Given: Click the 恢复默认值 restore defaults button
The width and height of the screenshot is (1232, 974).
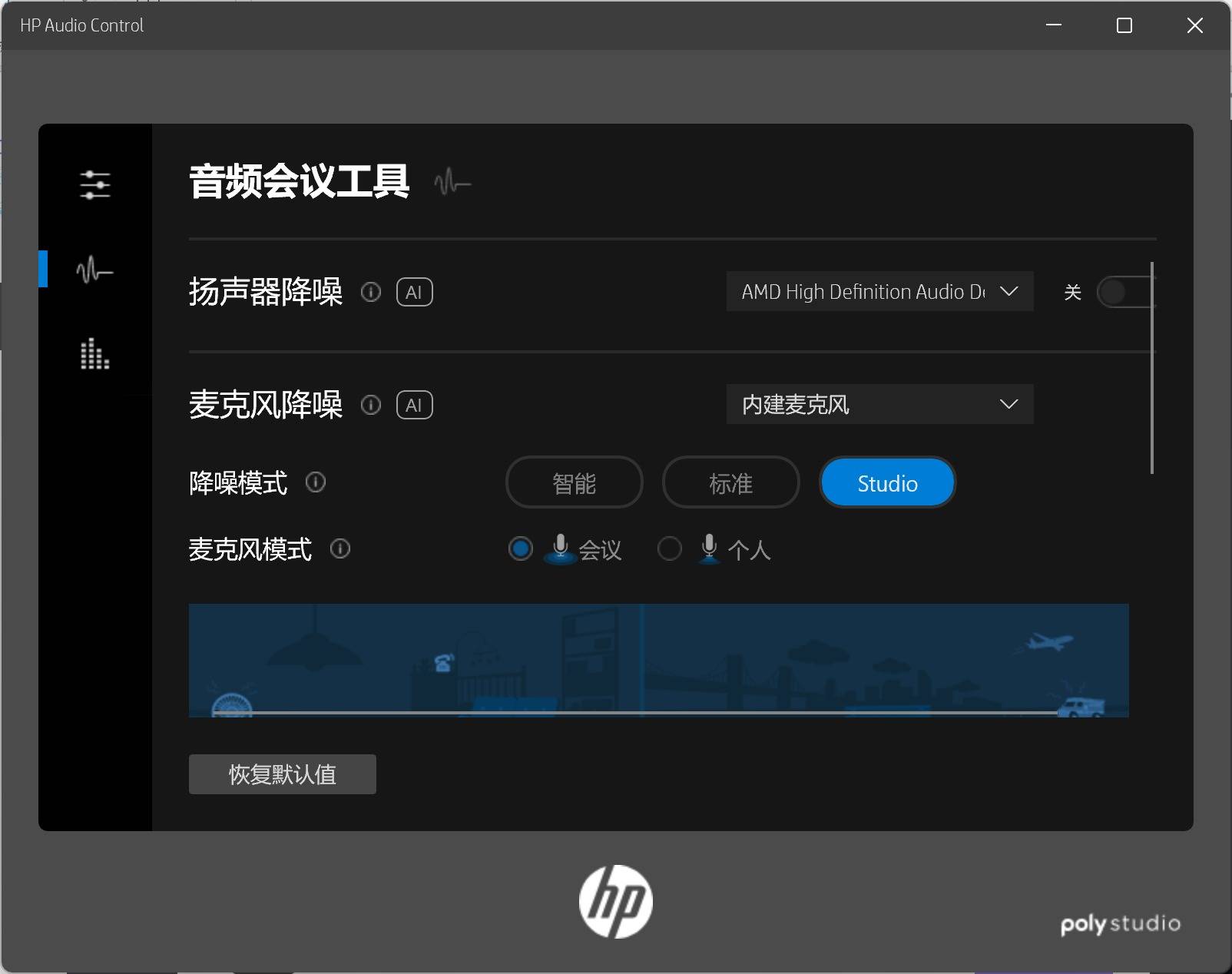Looking at the screenshot, I should [283, 774].
